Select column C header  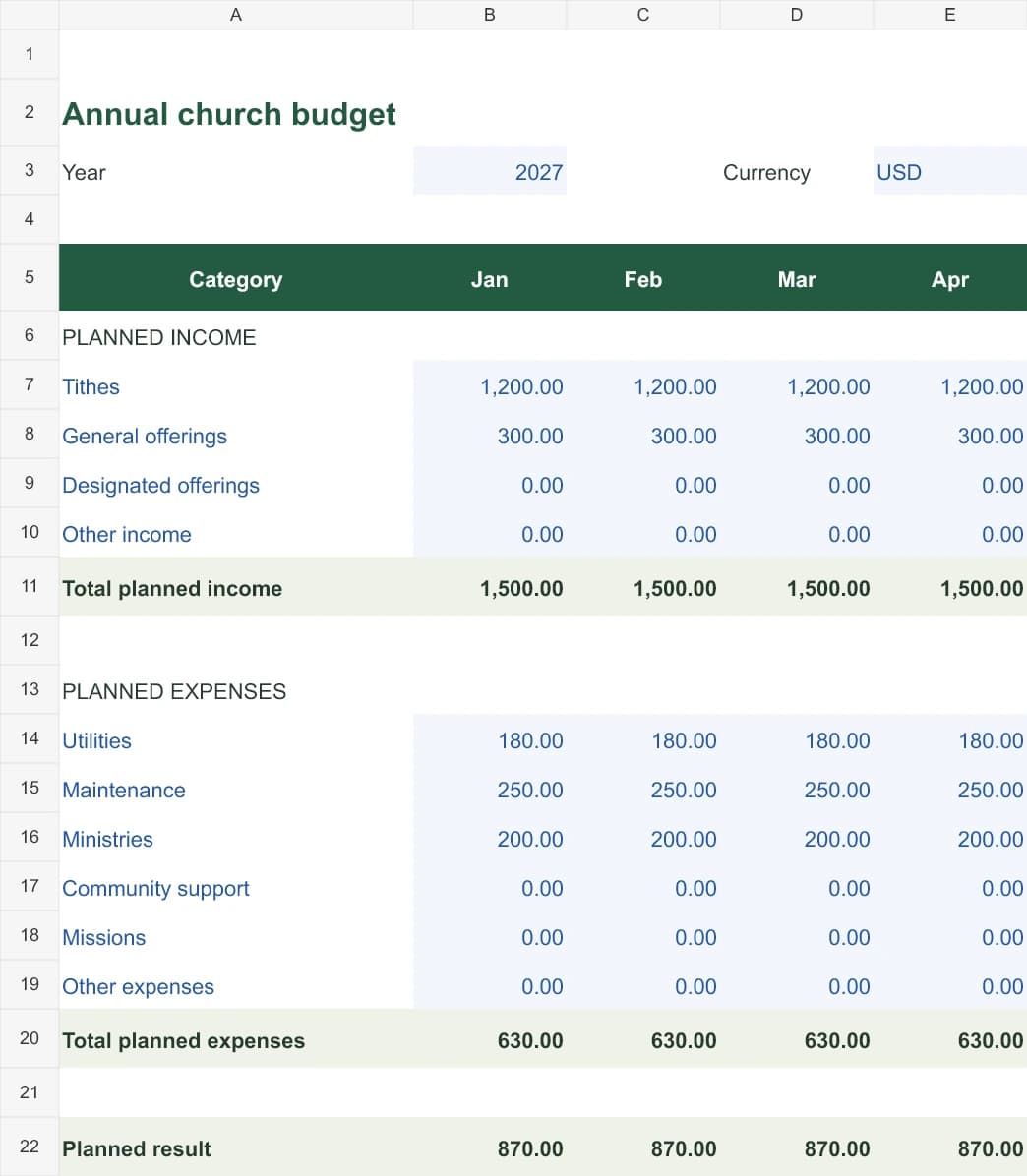tap(643, 15)
